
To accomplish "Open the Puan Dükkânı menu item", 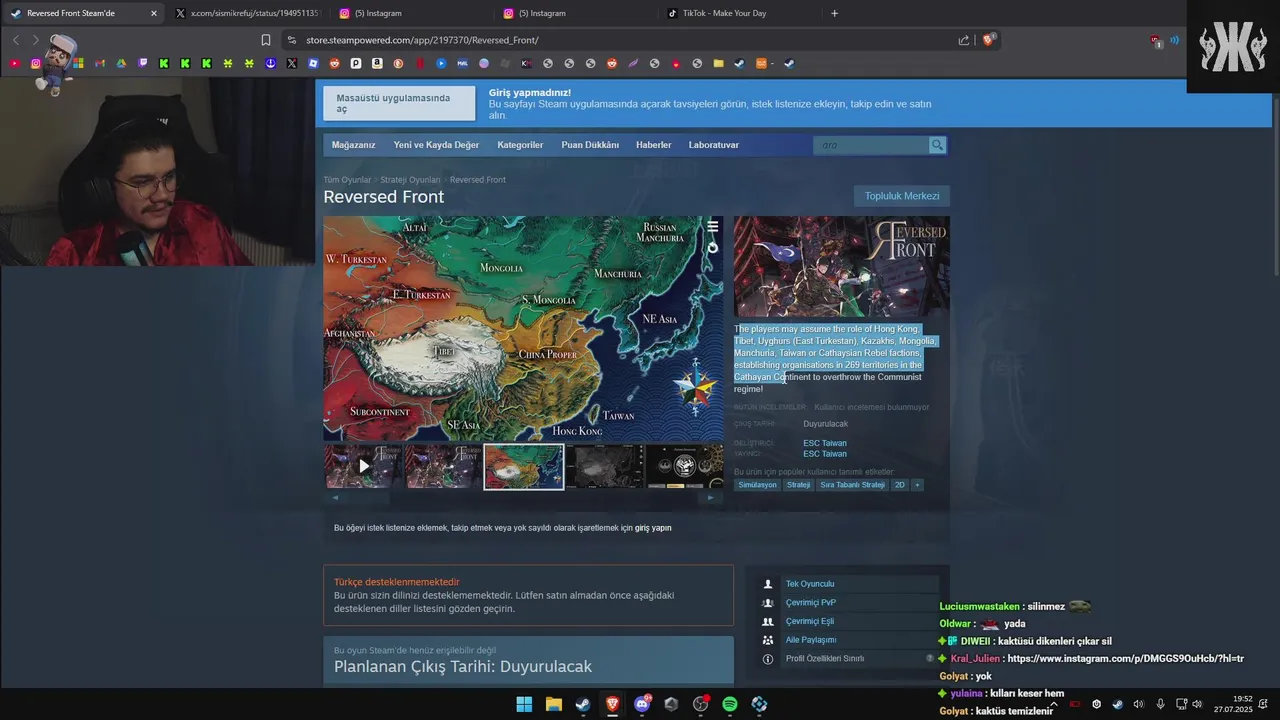I will [590, 145].
